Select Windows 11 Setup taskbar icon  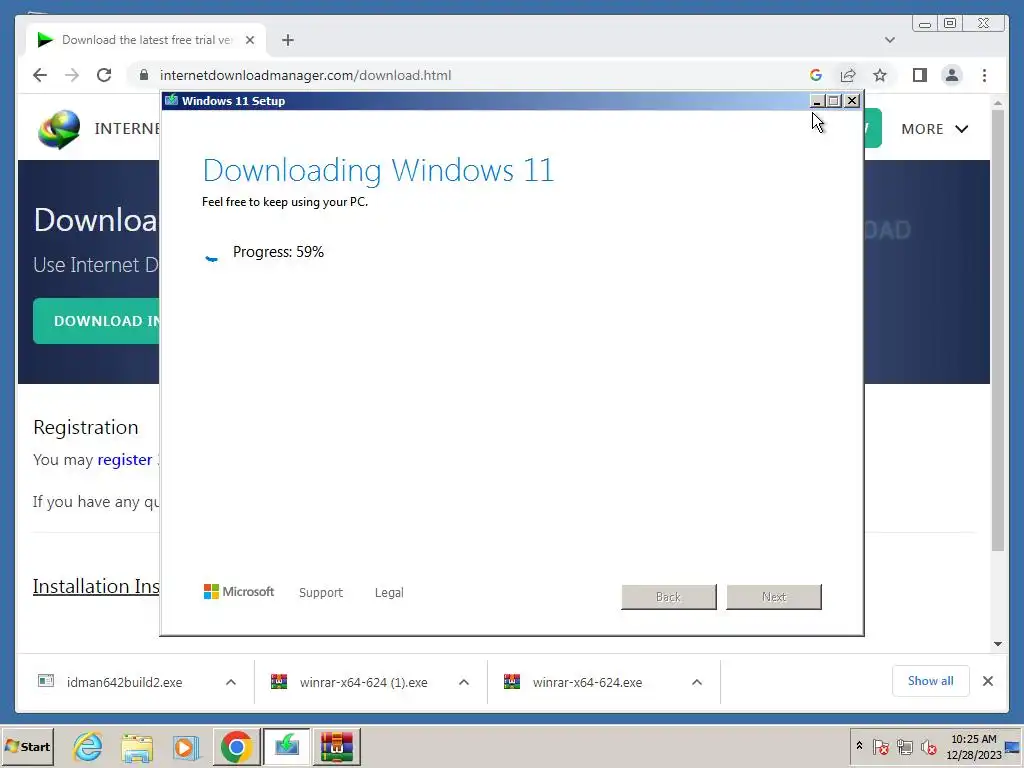[x=287, y=746]
